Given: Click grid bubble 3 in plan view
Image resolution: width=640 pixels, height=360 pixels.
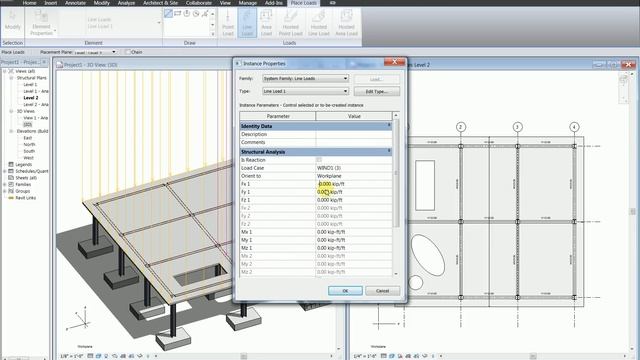Looking at the screenshot, I should 518,127.
